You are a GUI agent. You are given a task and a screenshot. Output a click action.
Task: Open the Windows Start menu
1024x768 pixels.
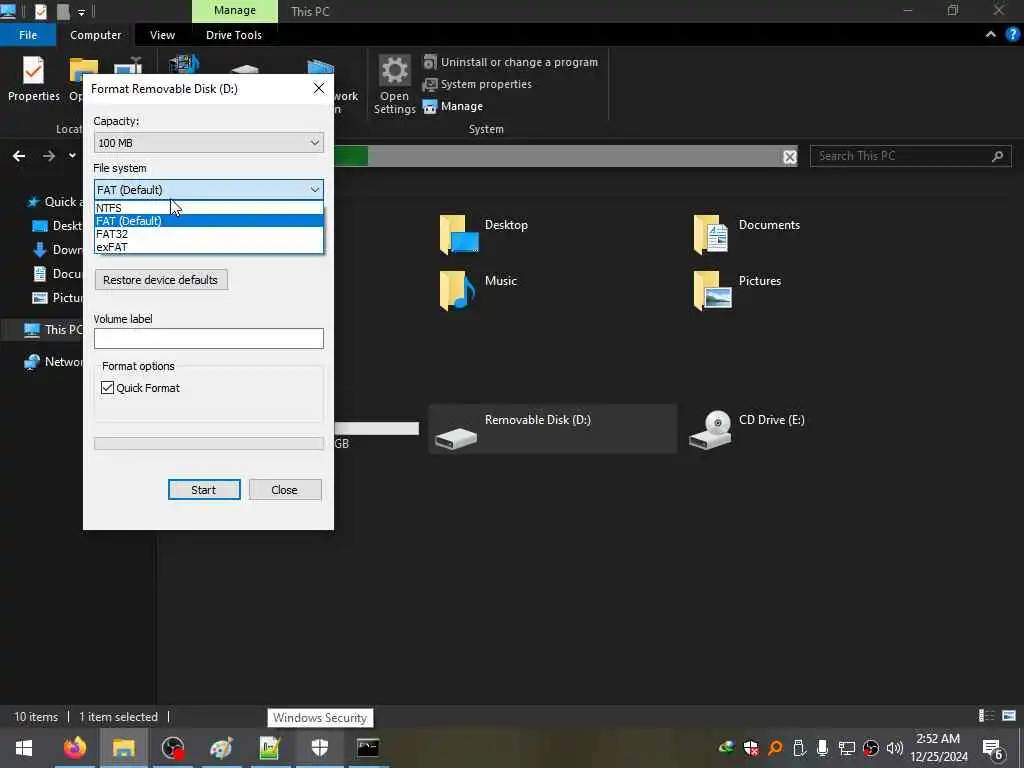24,748
